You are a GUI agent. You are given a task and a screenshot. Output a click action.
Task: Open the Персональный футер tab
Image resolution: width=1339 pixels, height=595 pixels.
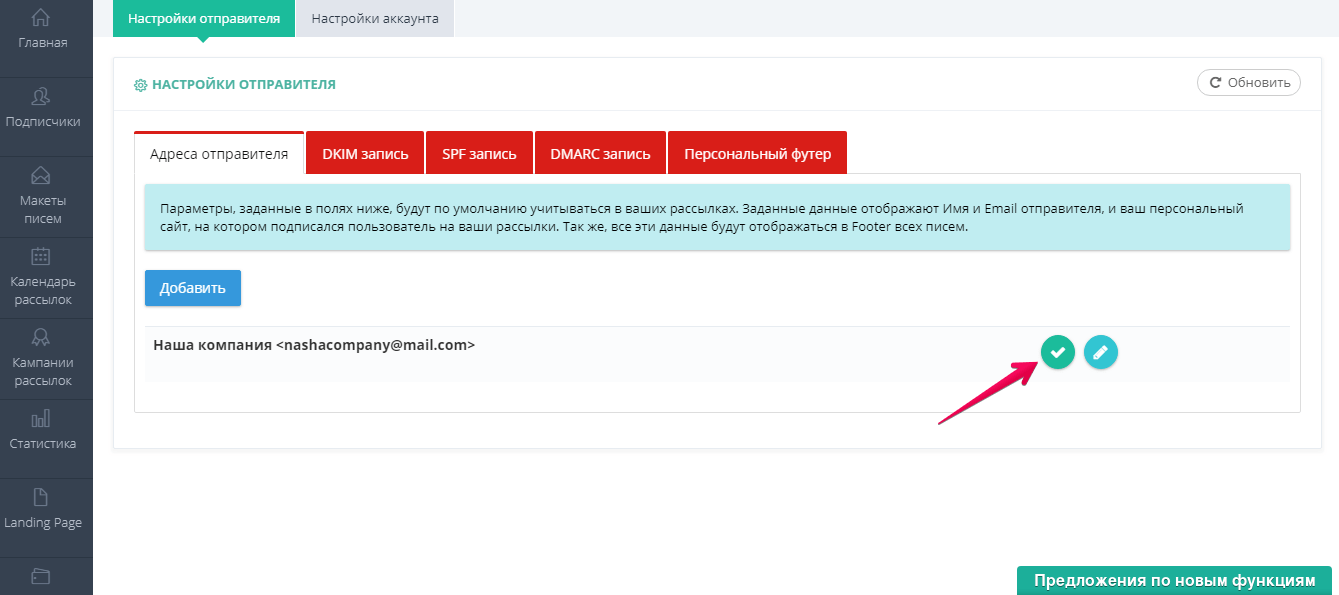tap(757, 153)
